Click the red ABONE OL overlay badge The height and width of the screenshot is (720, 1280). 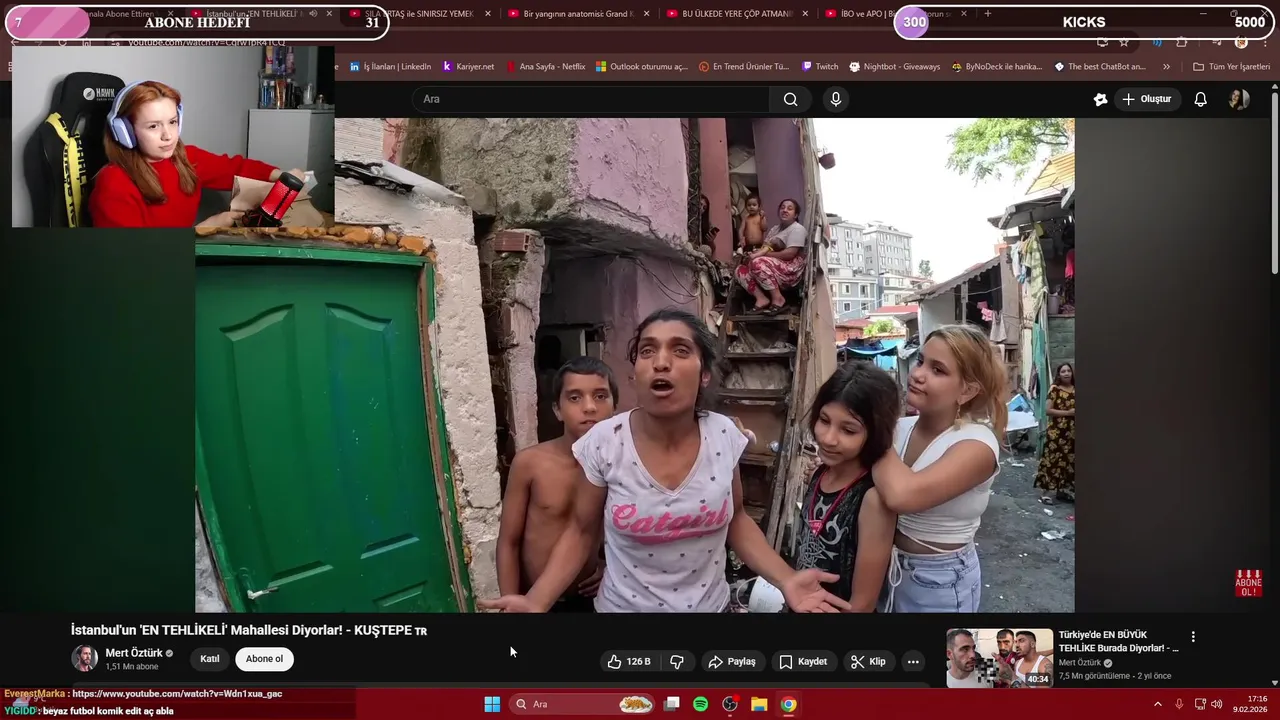[1248, 583]
